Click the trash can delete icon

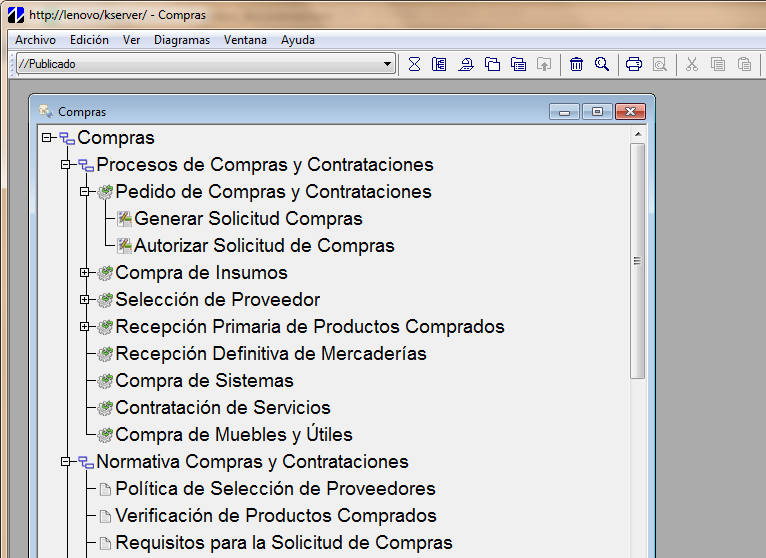pos(576,64)
